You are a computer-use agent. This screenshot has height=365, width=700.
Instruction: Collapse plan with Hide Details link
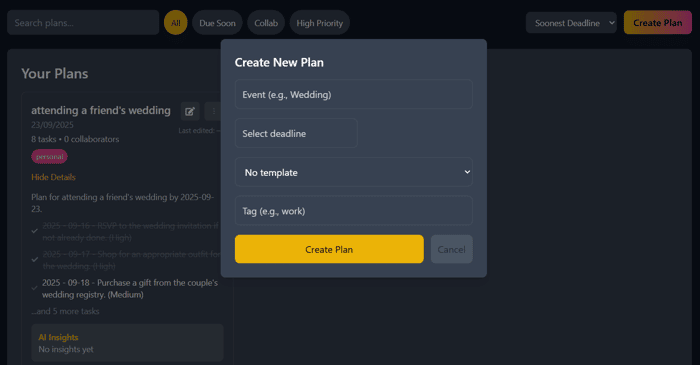[x=53, y=177]
